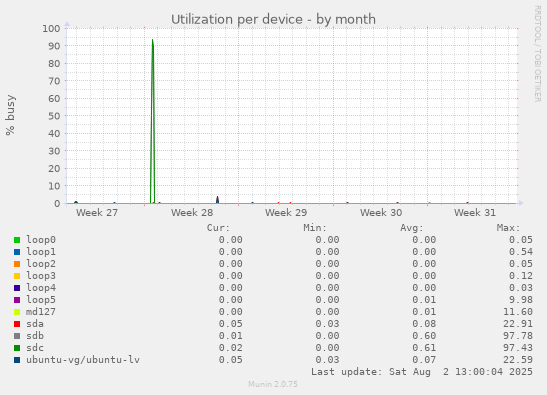The width and height of the screenshot is (547, 395).
Task: Click the sdc dark green legend swatch
Action: 17,348
